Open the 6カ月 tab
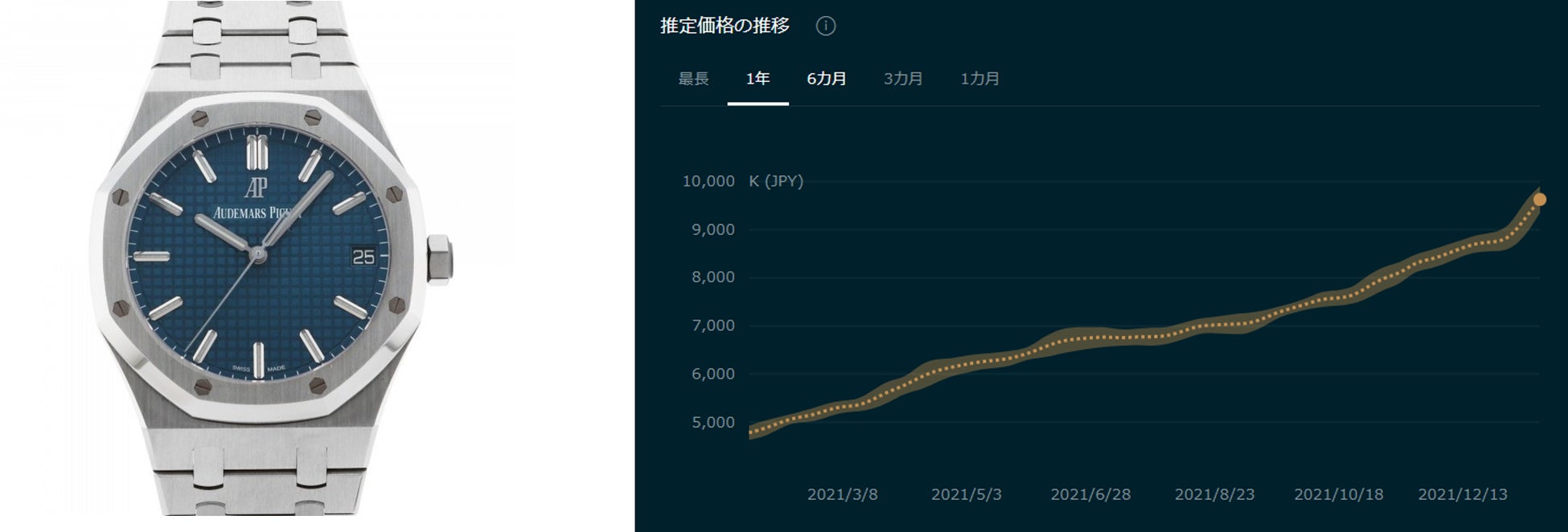 [827, 79]
